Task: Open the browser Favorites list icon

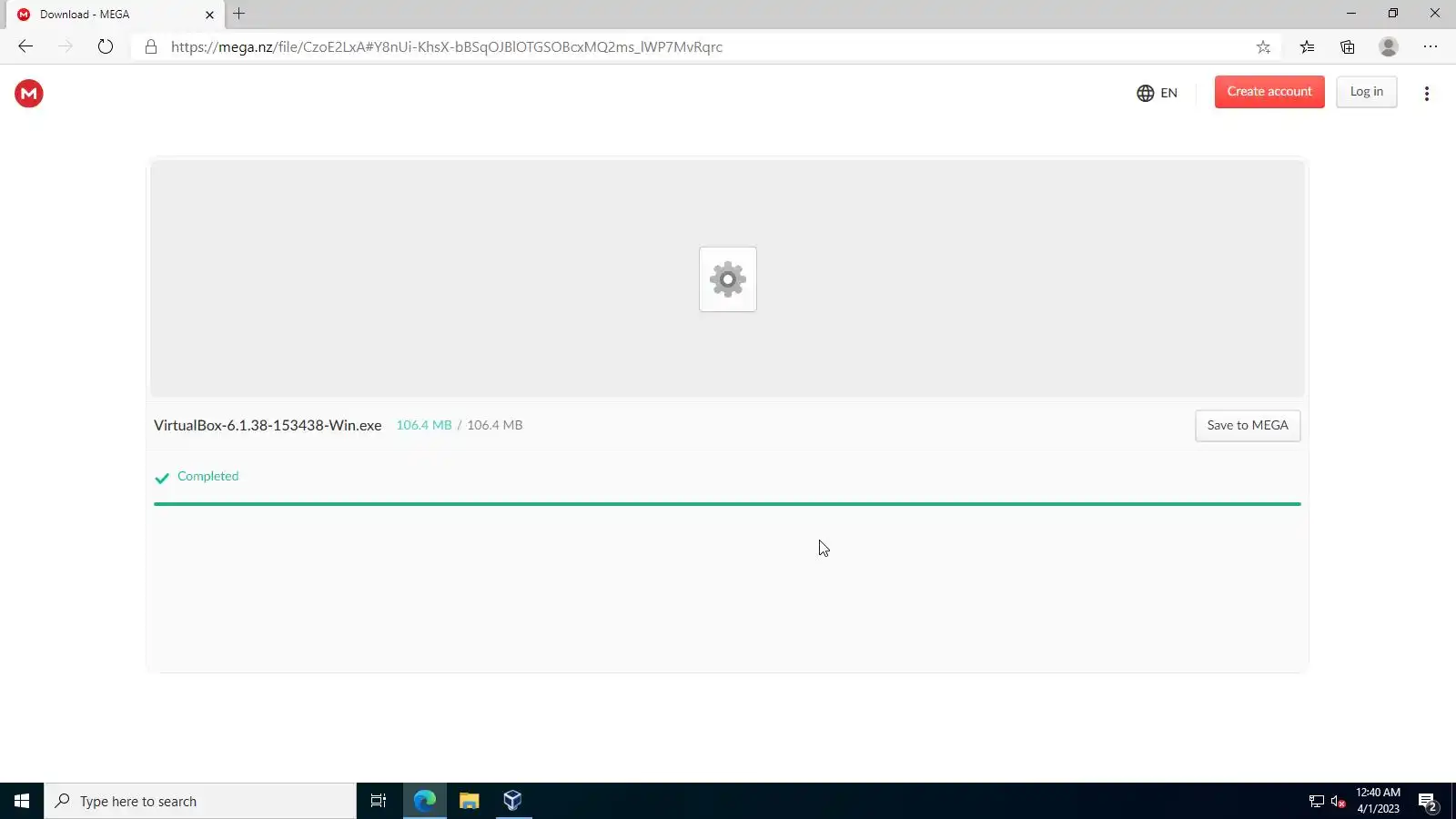Action: [x=1307, y=46]
